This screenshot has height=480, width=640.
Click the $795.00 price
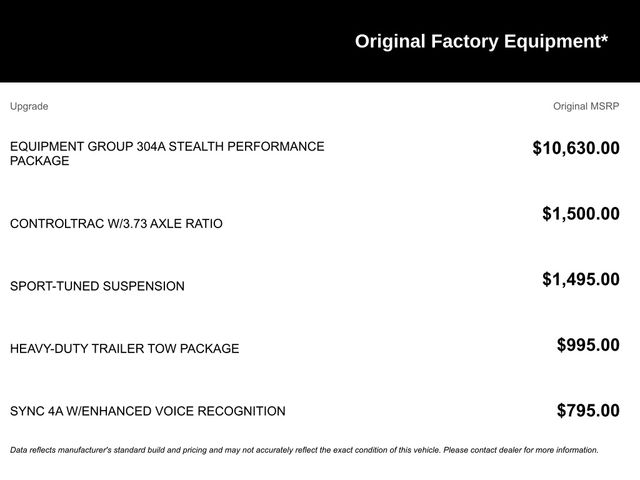coord(588,411)
